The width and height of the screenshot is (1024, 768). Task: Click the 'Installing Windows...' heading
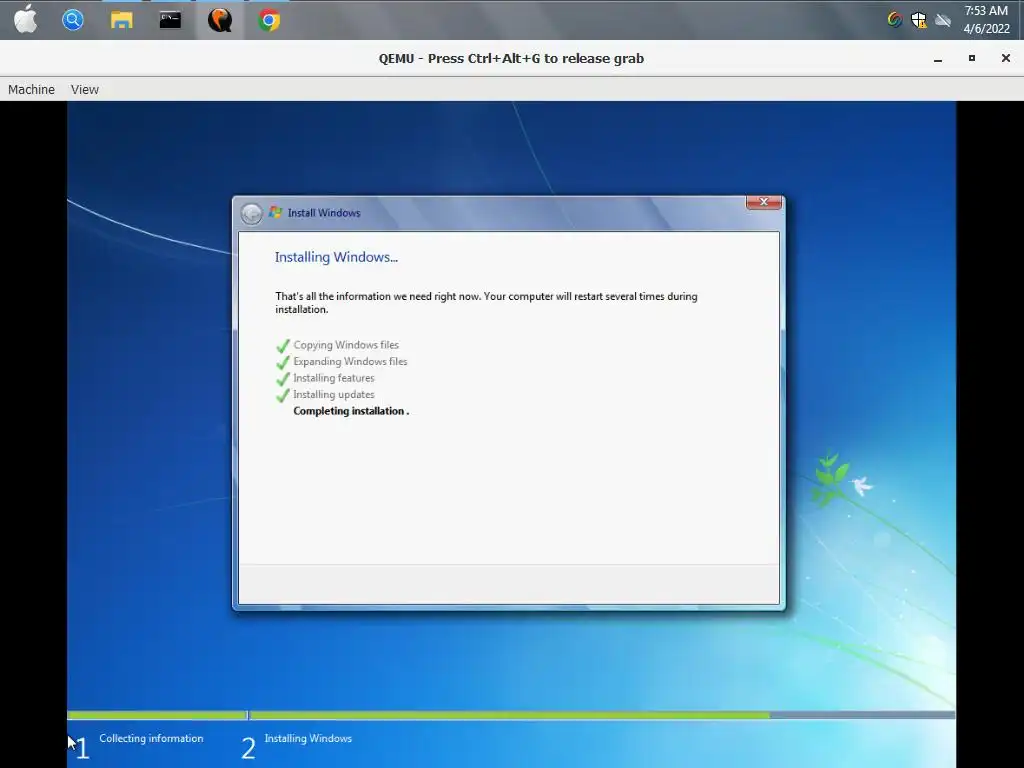[336, 257]
